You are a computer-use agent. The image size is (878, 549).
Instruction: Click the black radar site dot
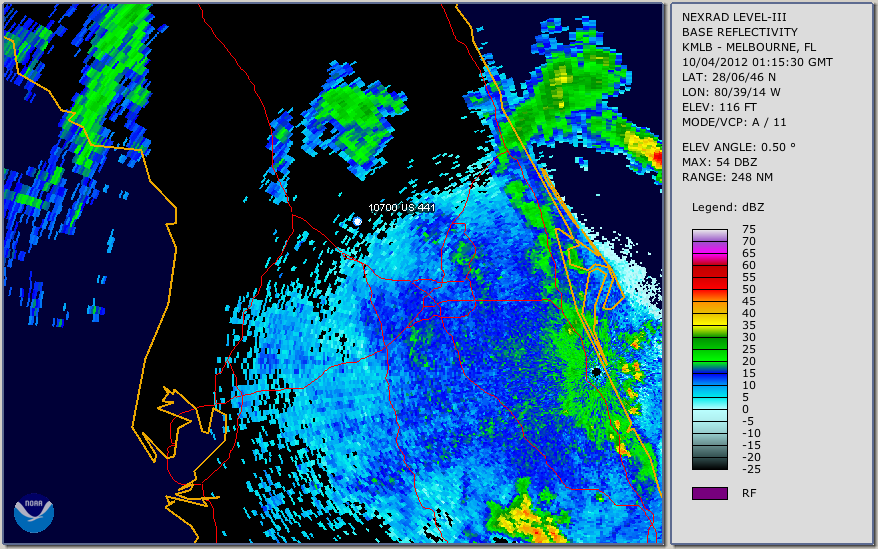tap(596, 371)
